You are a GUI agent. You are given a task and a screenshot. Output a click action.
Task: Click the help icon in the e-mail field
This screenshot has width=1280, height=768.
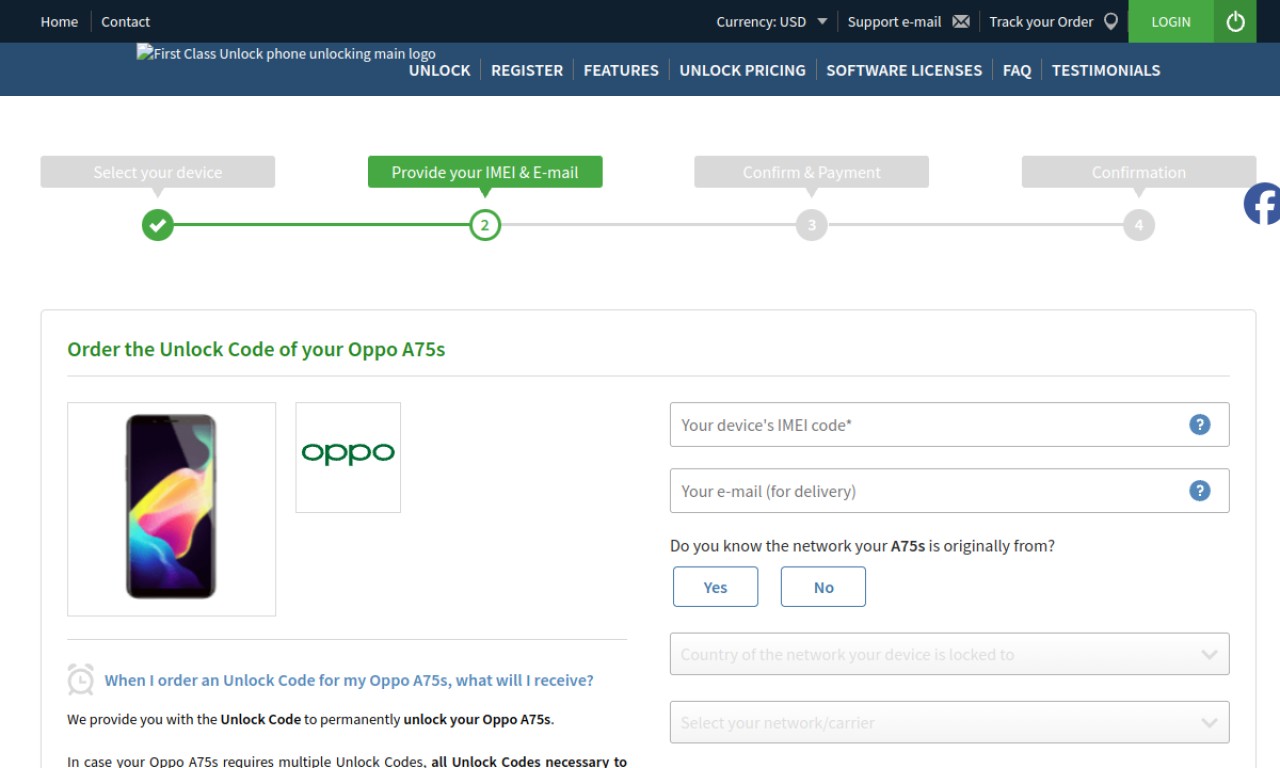click(x=1200, y=491)
